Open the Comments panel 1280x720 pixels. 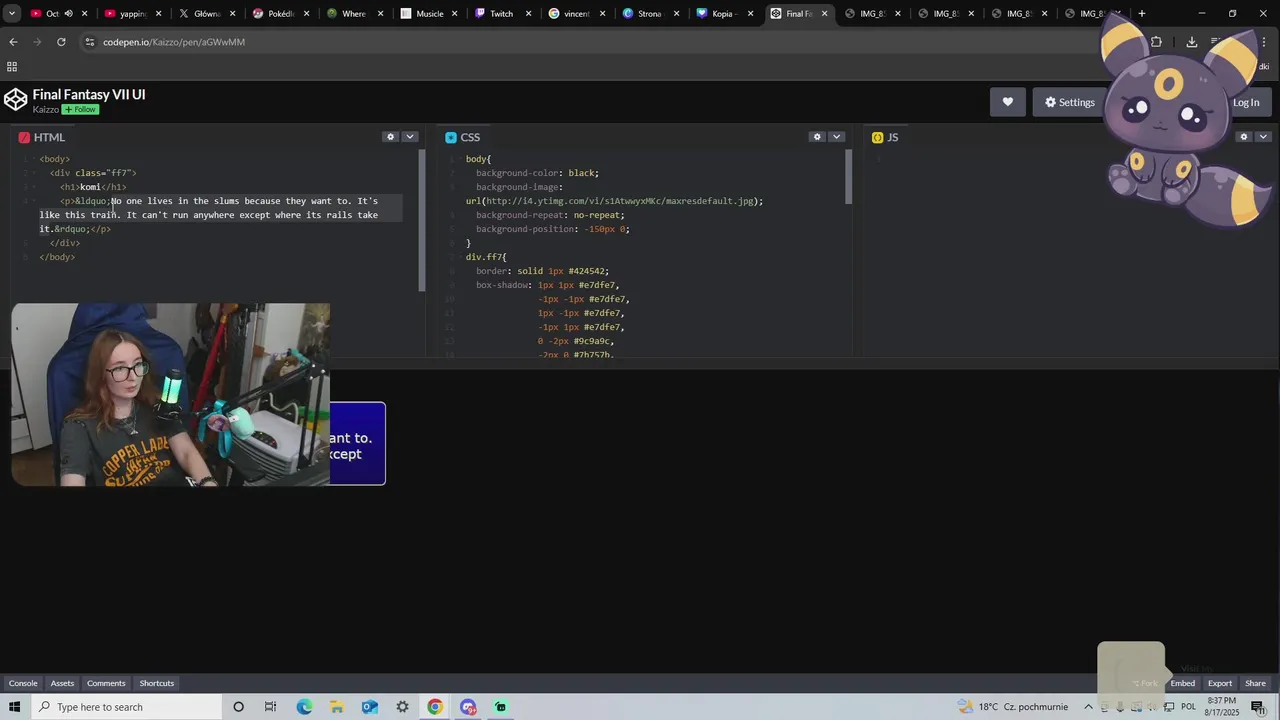[x=106, y=683]
